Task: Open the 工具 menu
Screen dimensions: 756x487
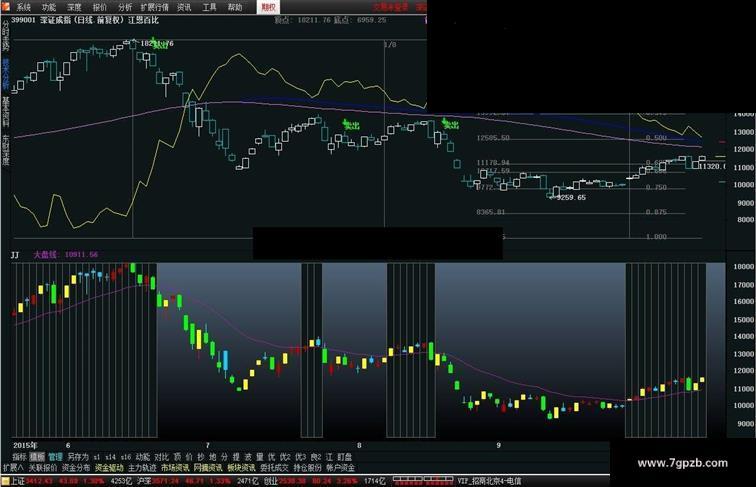Action: click(209, 7)
